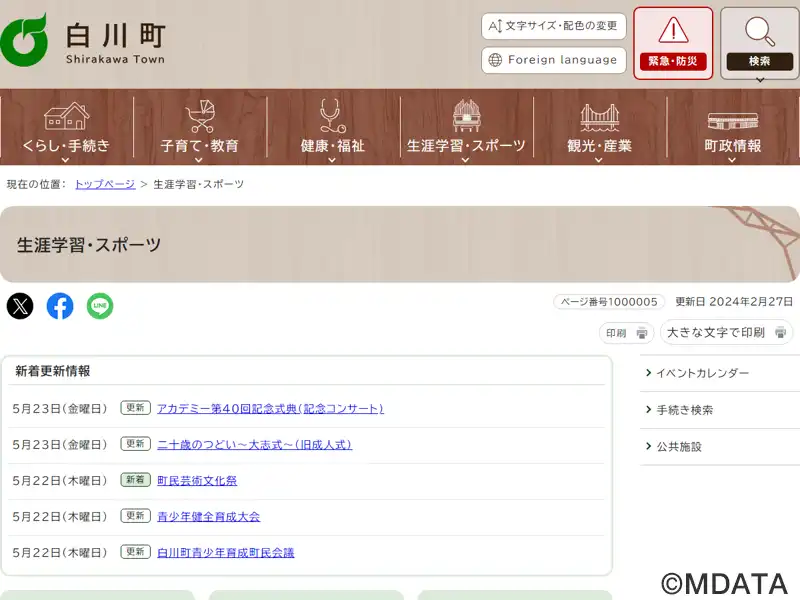Click the printer icon beside 大きな文字で印刷
Screen dimensions: 800x600
pyautogui.click(x=781, y=333)
